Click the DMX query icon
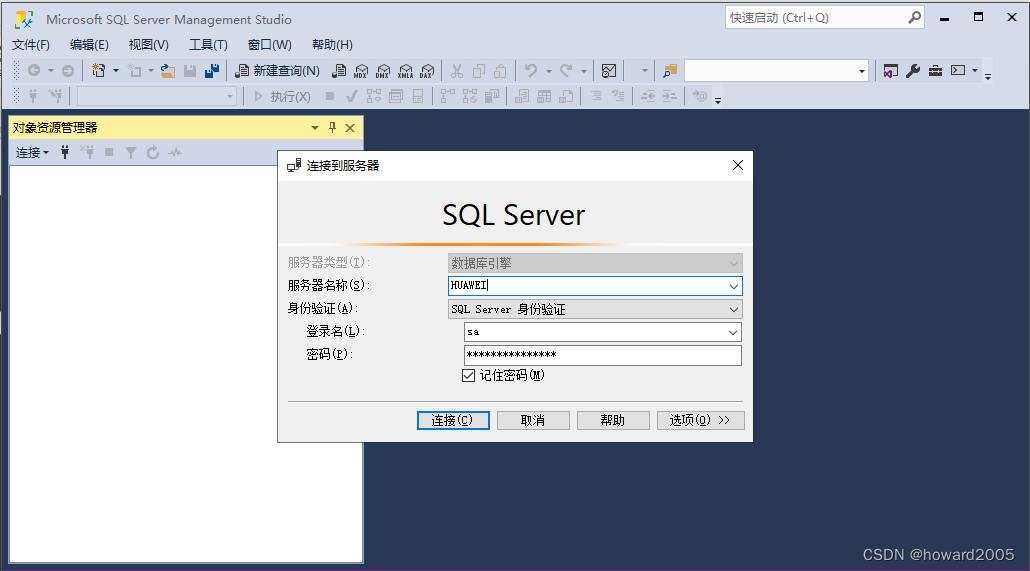The width and height of the screenshot is (1030, 571). tap(383, 70)
